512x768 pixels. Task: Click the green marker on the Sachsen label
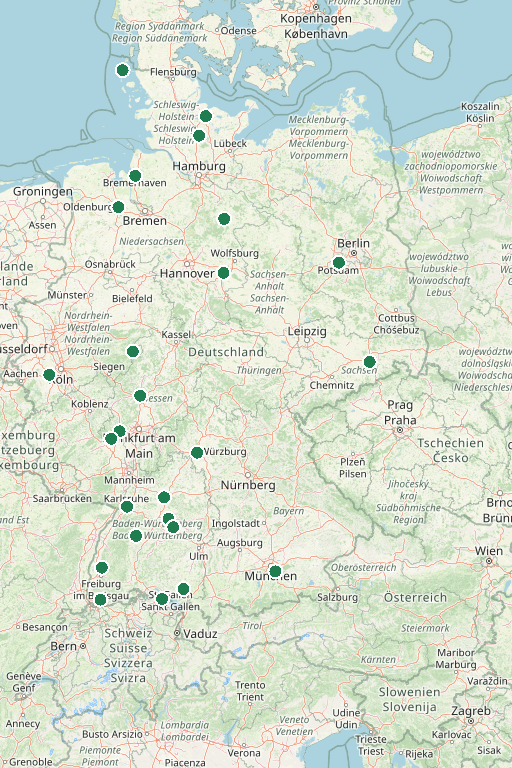point(369,362)
